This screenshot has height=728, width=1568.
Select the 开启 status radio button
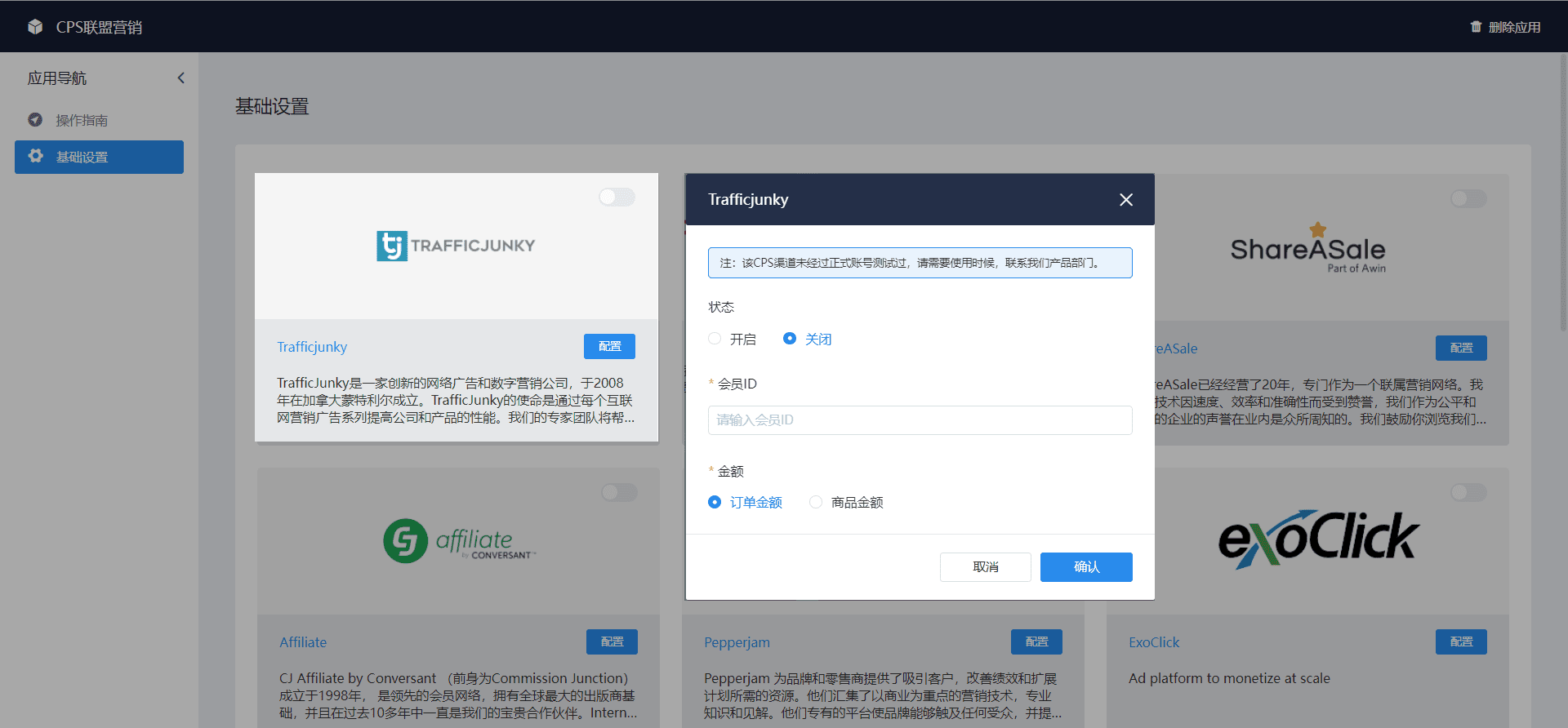[715, 339]
